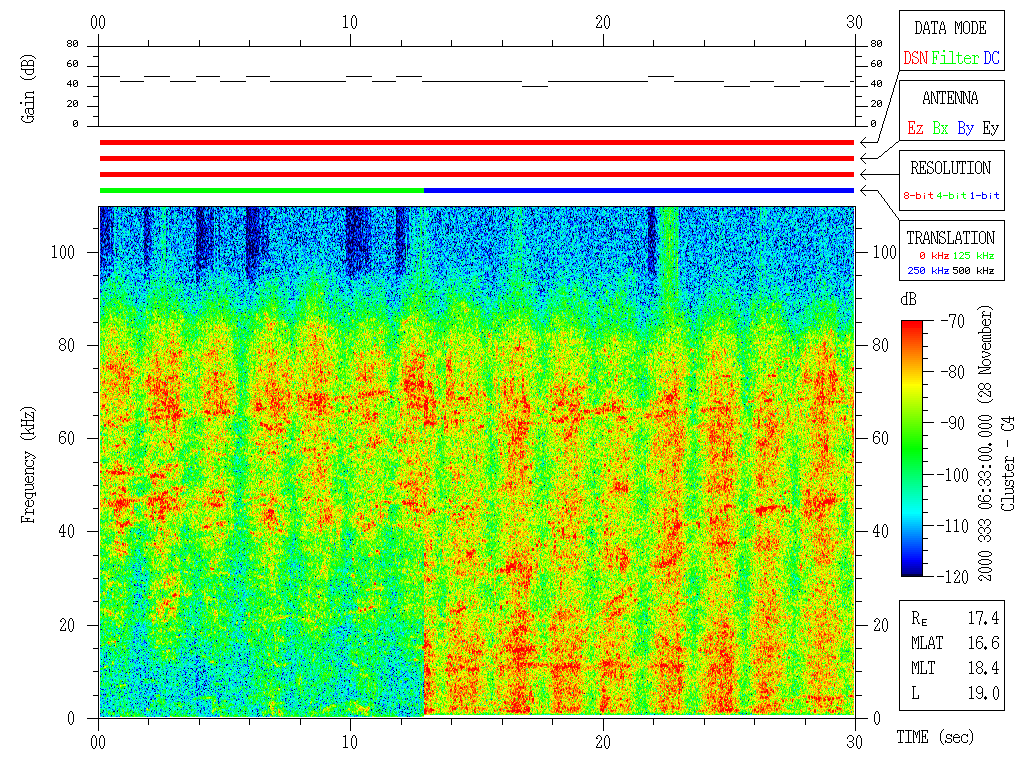1024x768 pixels.
Task: Choose the Ey antenna legend entry
Action: pyautogui.click(x=990, y=129)
